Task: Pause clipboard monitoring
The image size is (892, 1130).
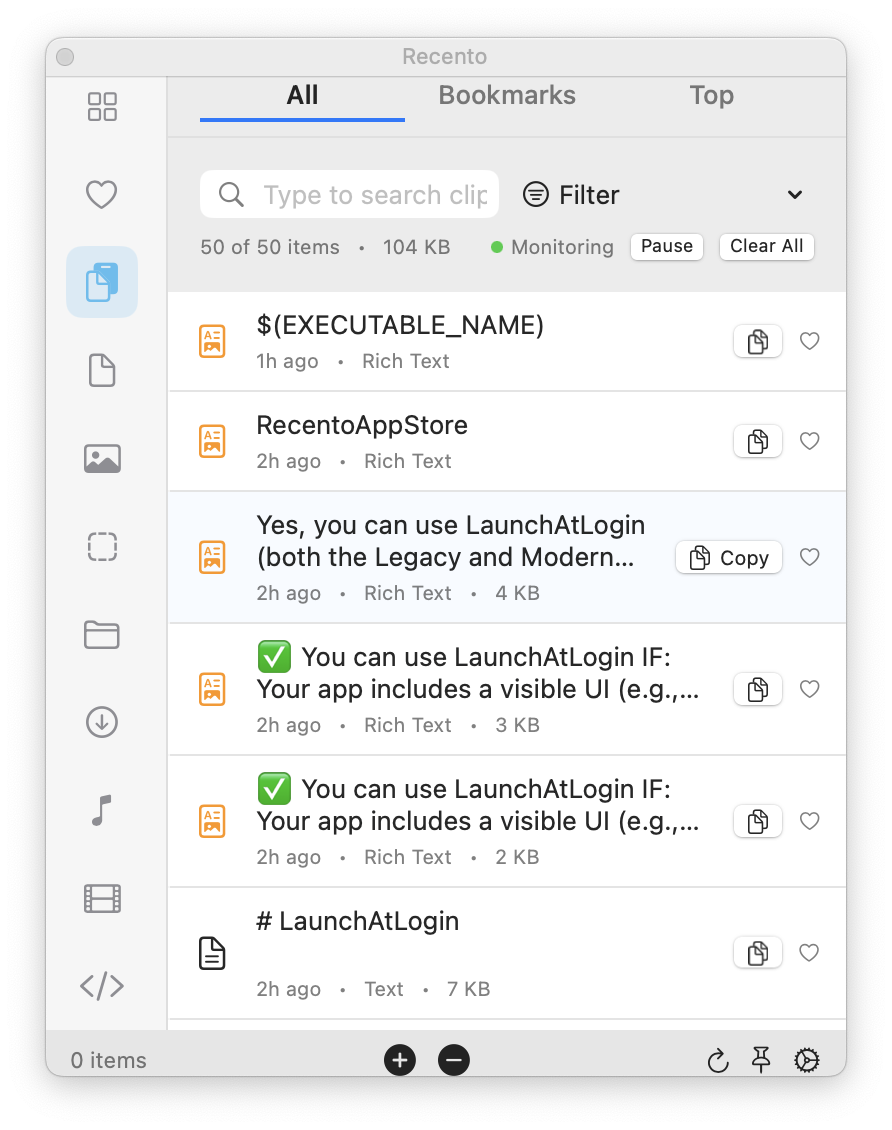Action: pyautogui.click(x=666, y=246)
